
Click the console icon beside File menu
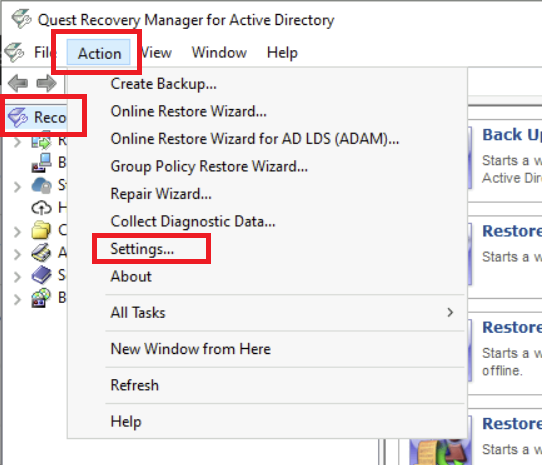[15, 53]
